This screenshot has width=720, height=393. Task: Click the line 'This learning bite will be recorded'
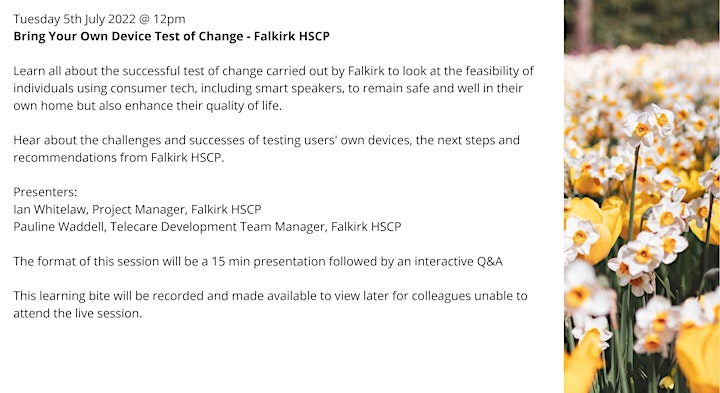[x=270, y=296]
